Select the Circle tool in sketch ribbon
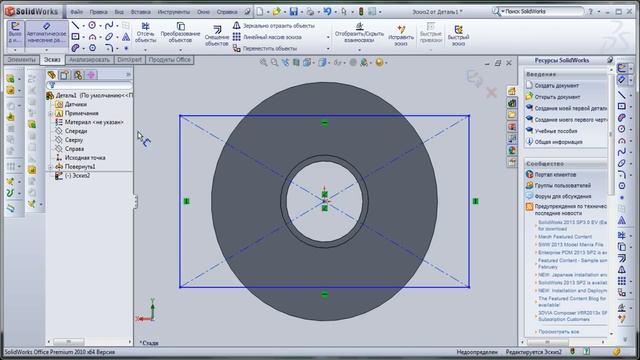Image resolution: width=640 pixels, height=360 pixels. point(93,26)
